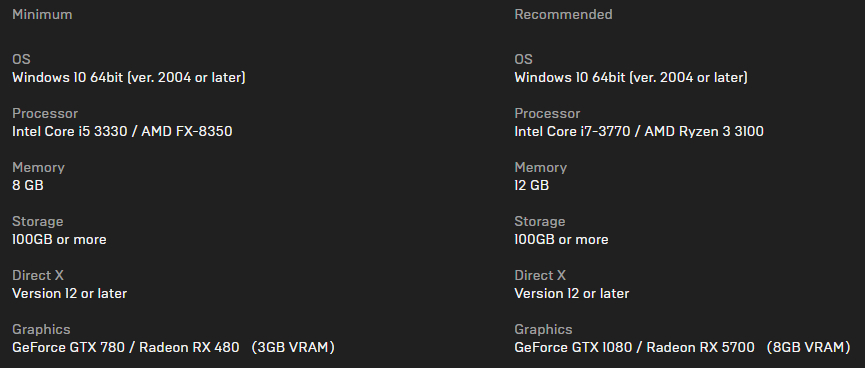Click the Direct X label under Recommended
Image resolution: width=865 pixels, height=368 pixels.
tap(540, 275)
